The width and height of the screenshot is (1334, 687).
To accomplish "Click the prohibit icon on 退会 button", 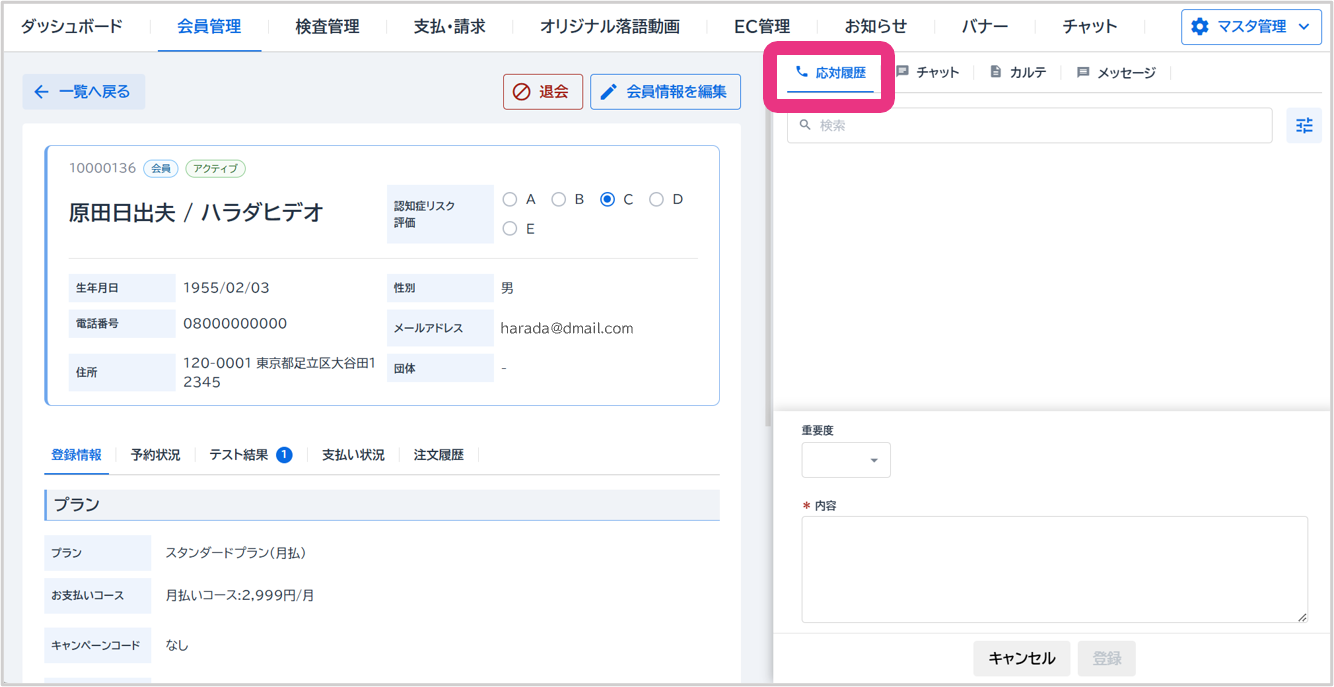I will pyautogui.click(x=521, y=92).
